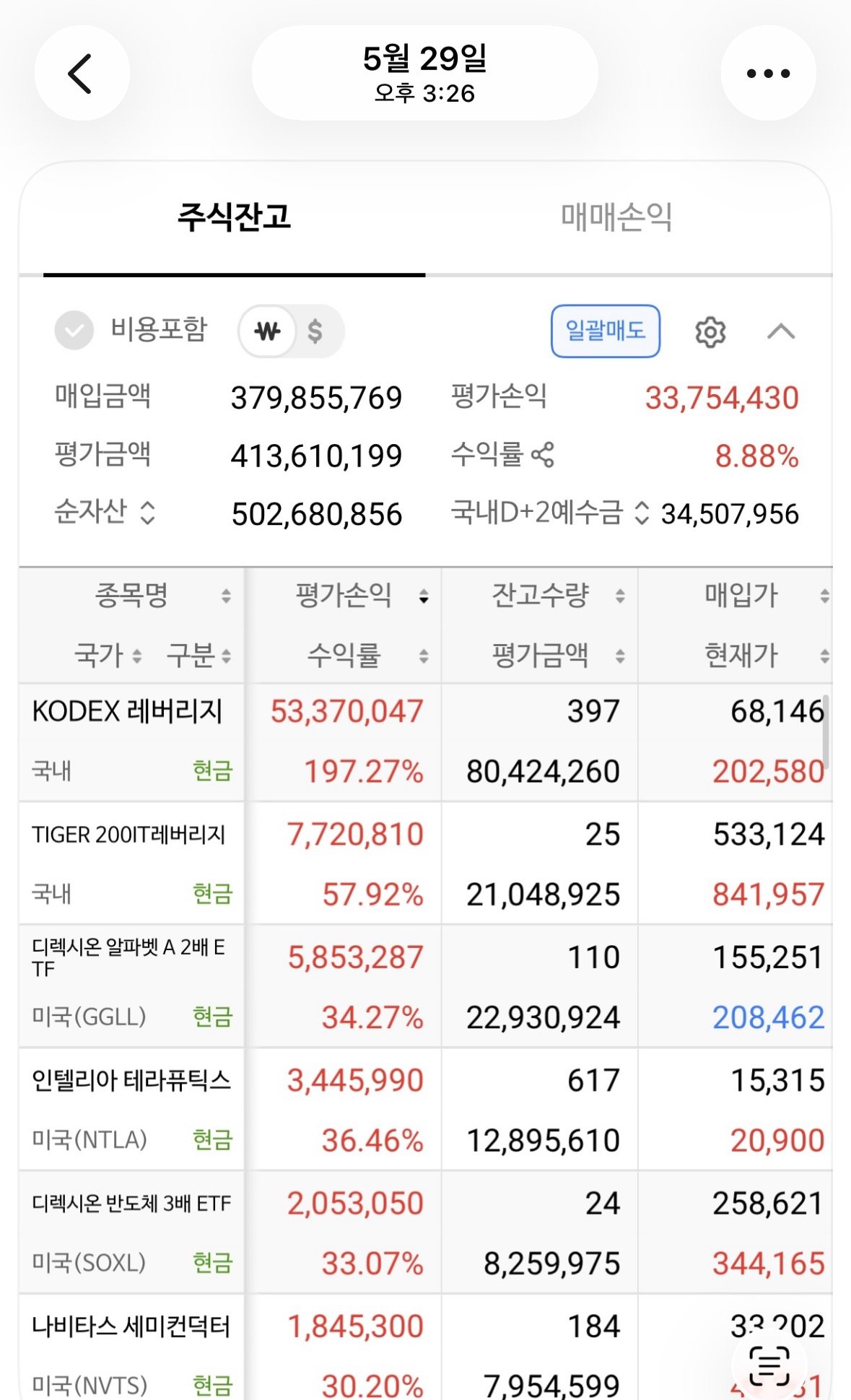
Task: Tap the 미국(NTLA) ticker label
Action: (90, 1140)
